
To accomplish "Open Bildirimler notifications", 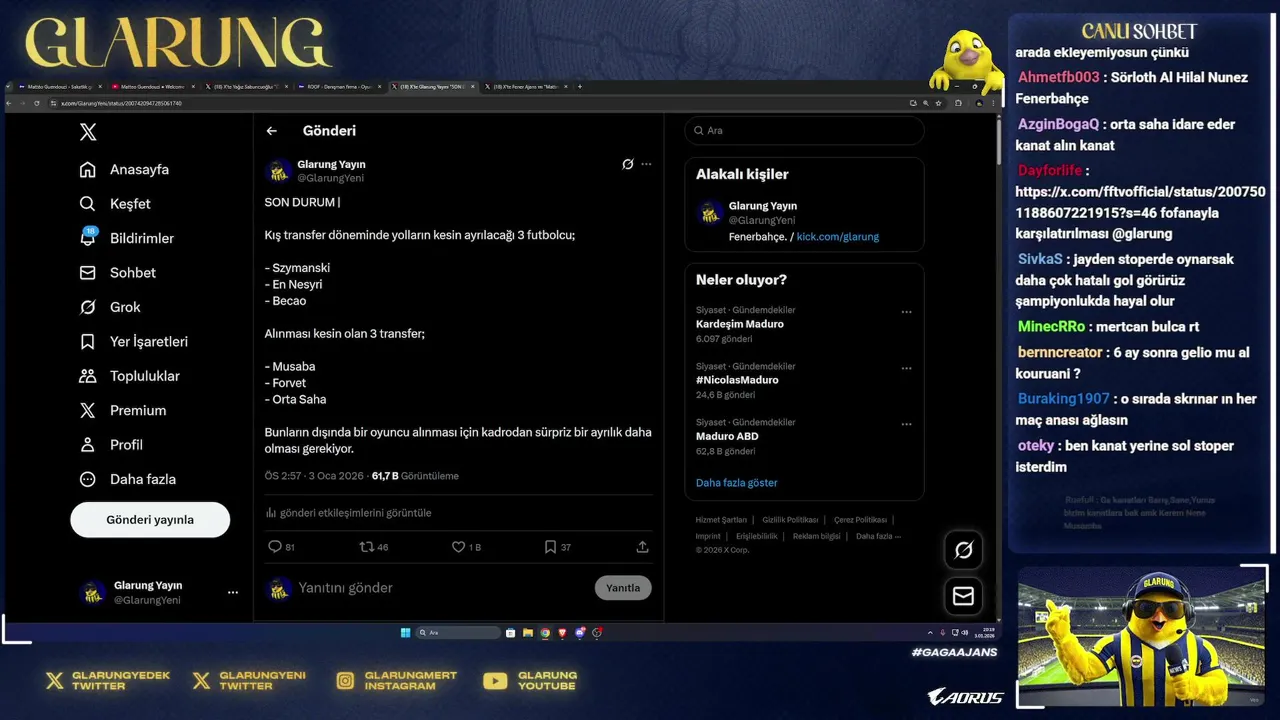I will (126, 238).
